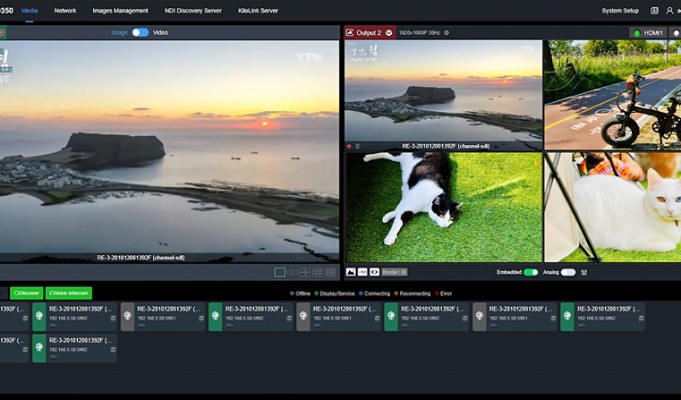This screenshot has width=681, height=400.
Task: Start Voice Intercom
Action: [69, 293]
